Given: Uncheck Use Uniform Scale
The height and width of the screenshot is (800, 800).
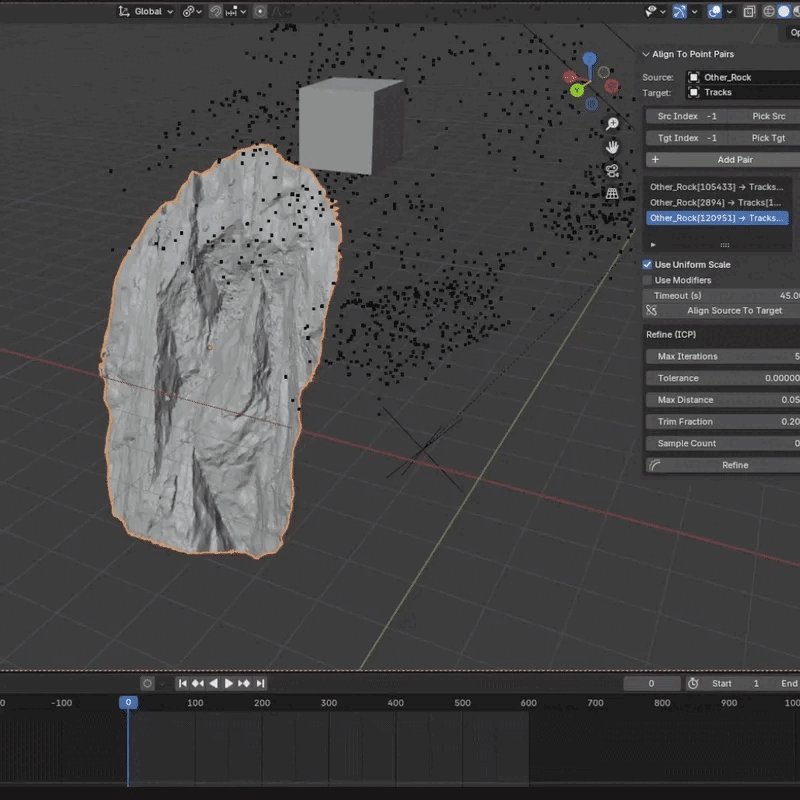Looking at the screenshot, I should 647,265.
